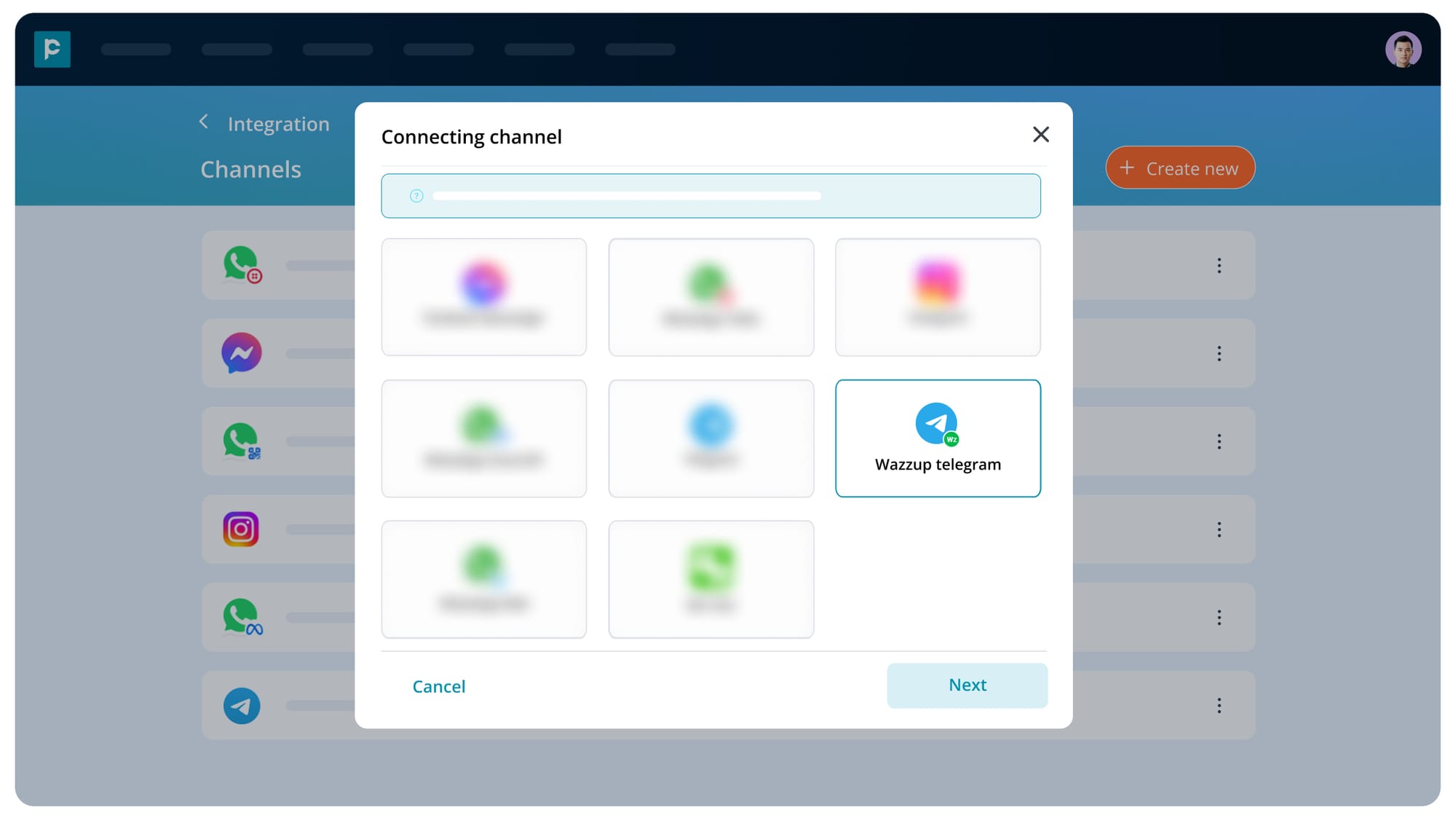The image size is (1456, 820).
Task: Select the Instagram channel icon in the list
Action: (x=241, y=529)
